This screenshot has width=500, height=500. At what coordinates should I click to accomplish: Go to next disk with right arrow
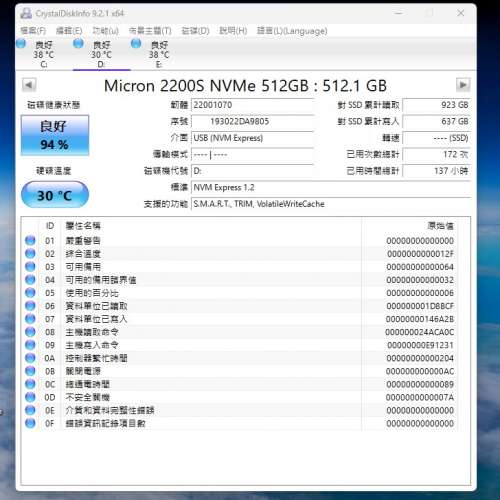tap(463, 85)
